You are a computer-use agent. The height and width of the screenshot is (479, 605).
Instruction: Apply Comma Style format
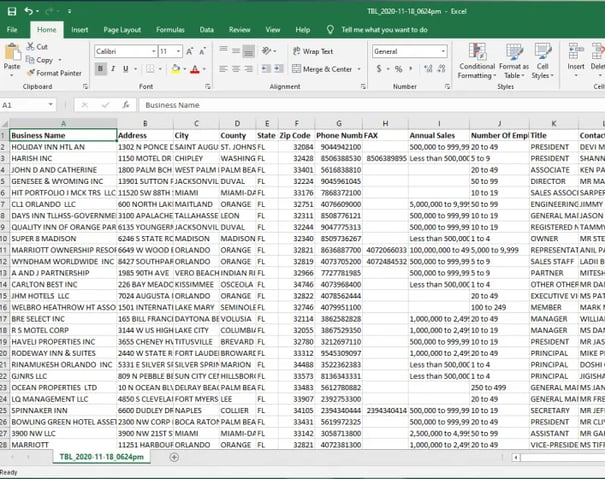[411, 69]
